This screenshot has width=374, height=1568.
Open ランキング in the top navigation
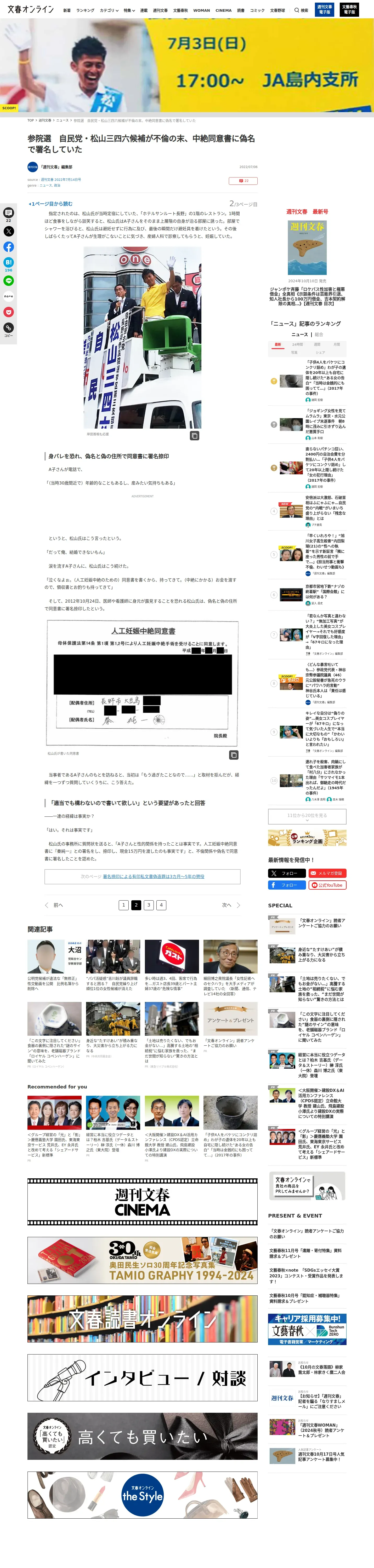[x=85, y=10]
